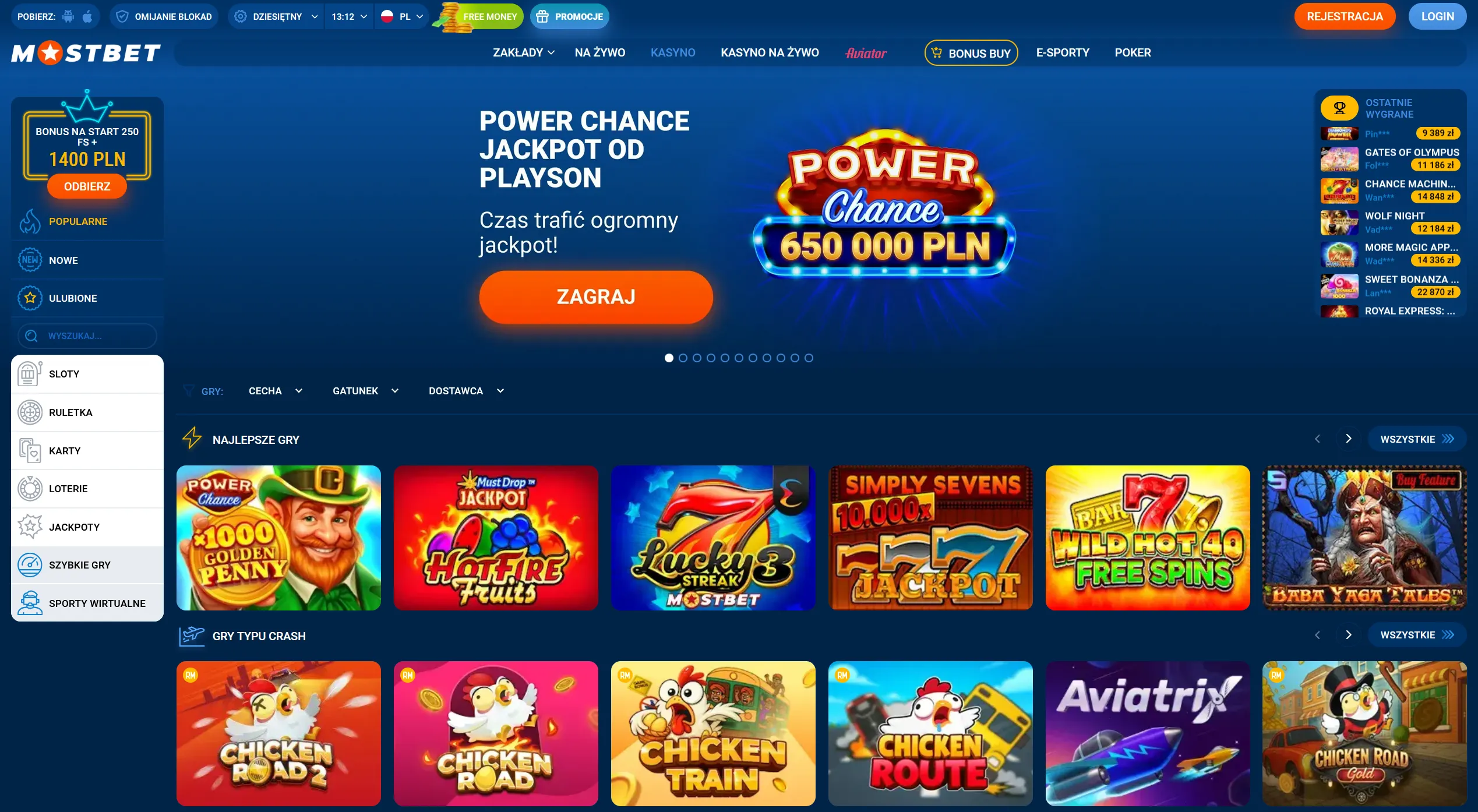
Task: Select the Szybkie Gry speedometer icon
Action: pos(30,565)
